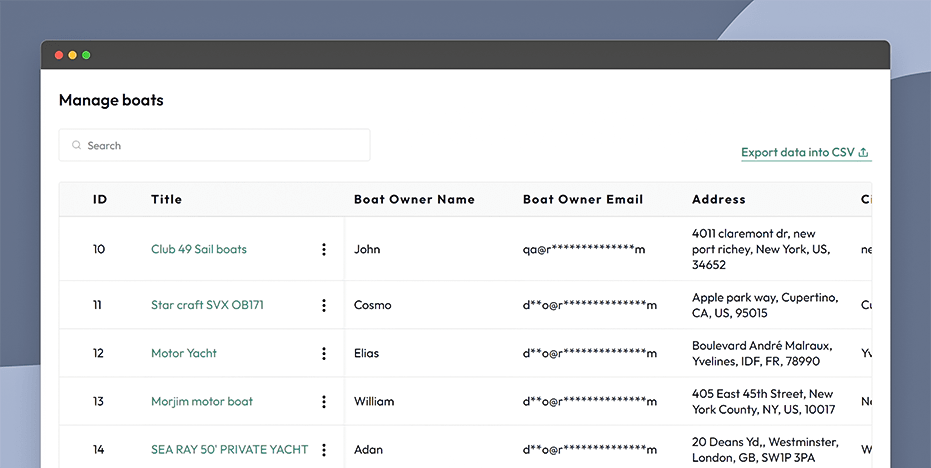
Task: Click the 405 East 45th Street address
Action: tap(763, 401)
